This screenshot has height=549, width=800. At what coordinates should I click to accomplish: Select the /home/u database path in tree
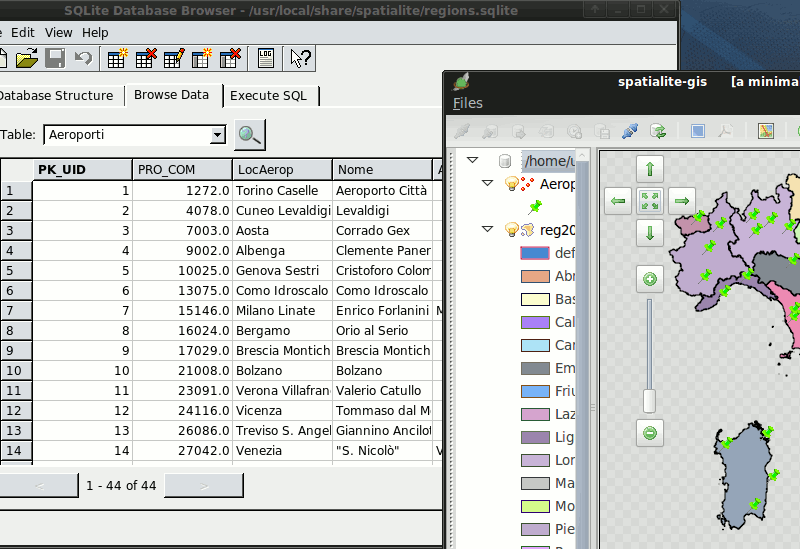[x=549, y=161]
